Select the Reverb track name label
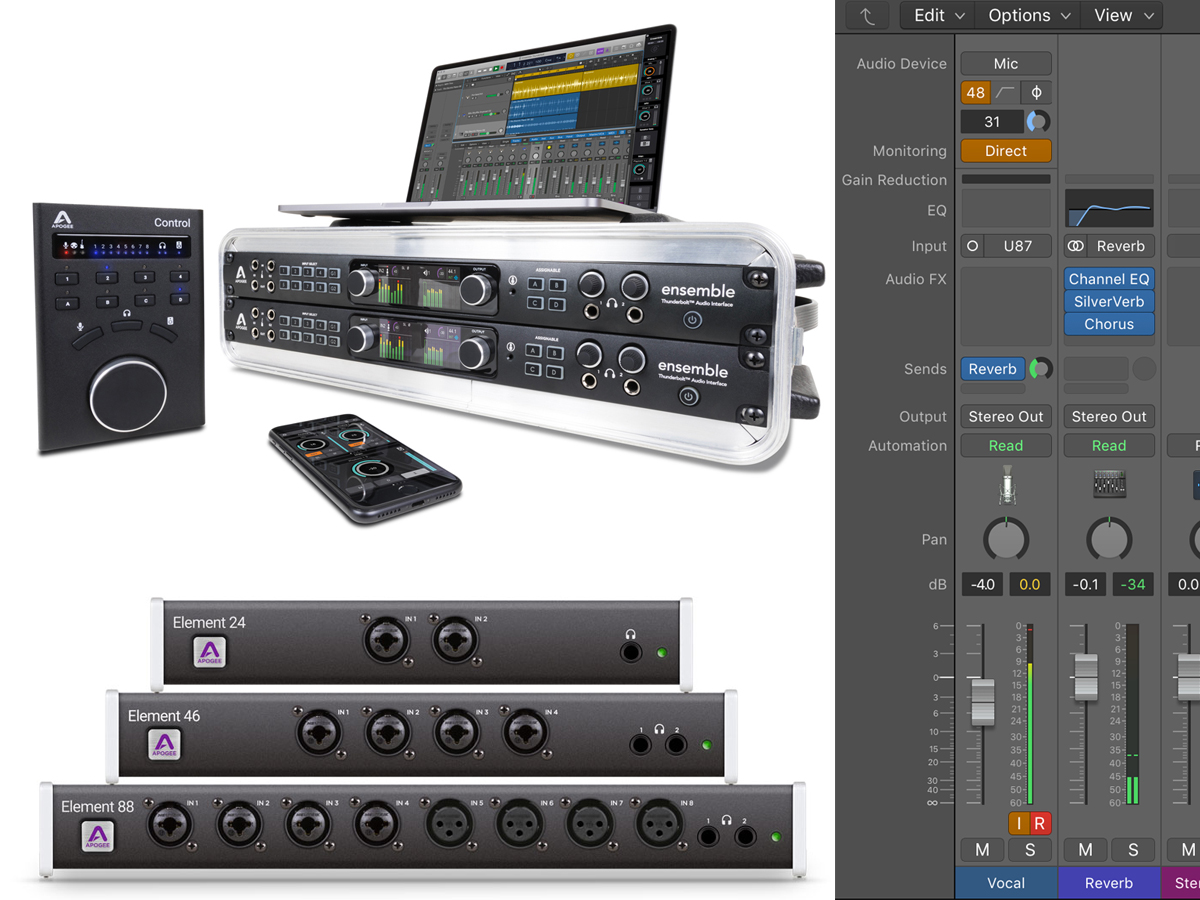 [x=1109, y=883]
